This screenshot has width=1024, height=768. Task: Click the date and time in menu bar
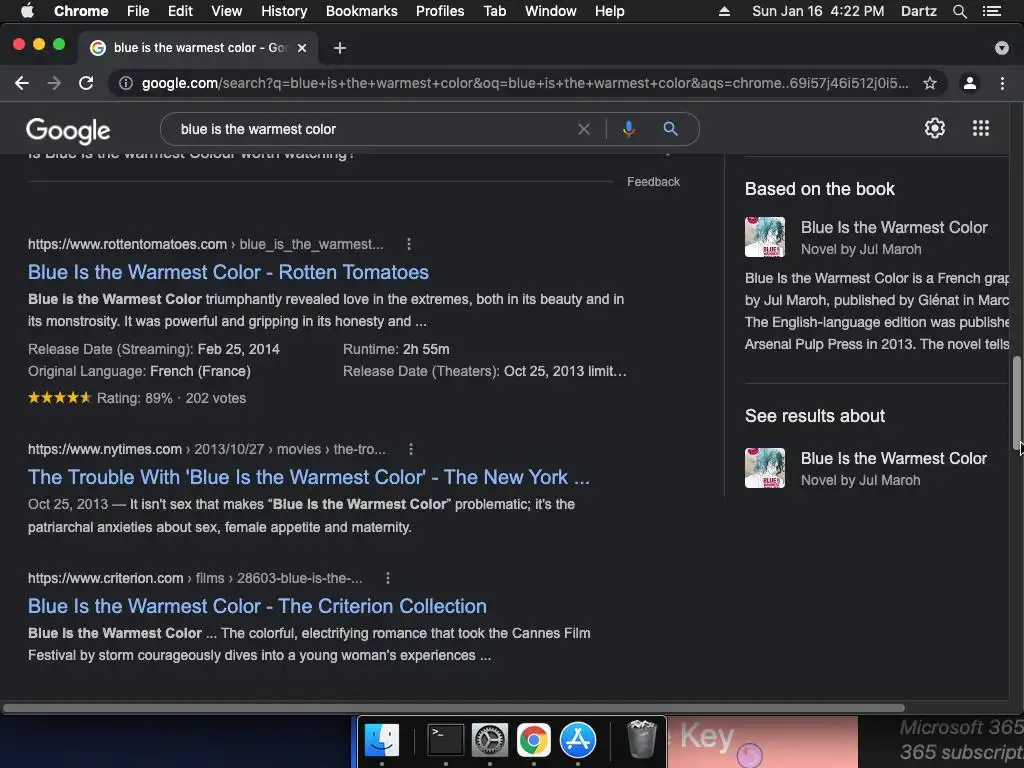(818, 11)
